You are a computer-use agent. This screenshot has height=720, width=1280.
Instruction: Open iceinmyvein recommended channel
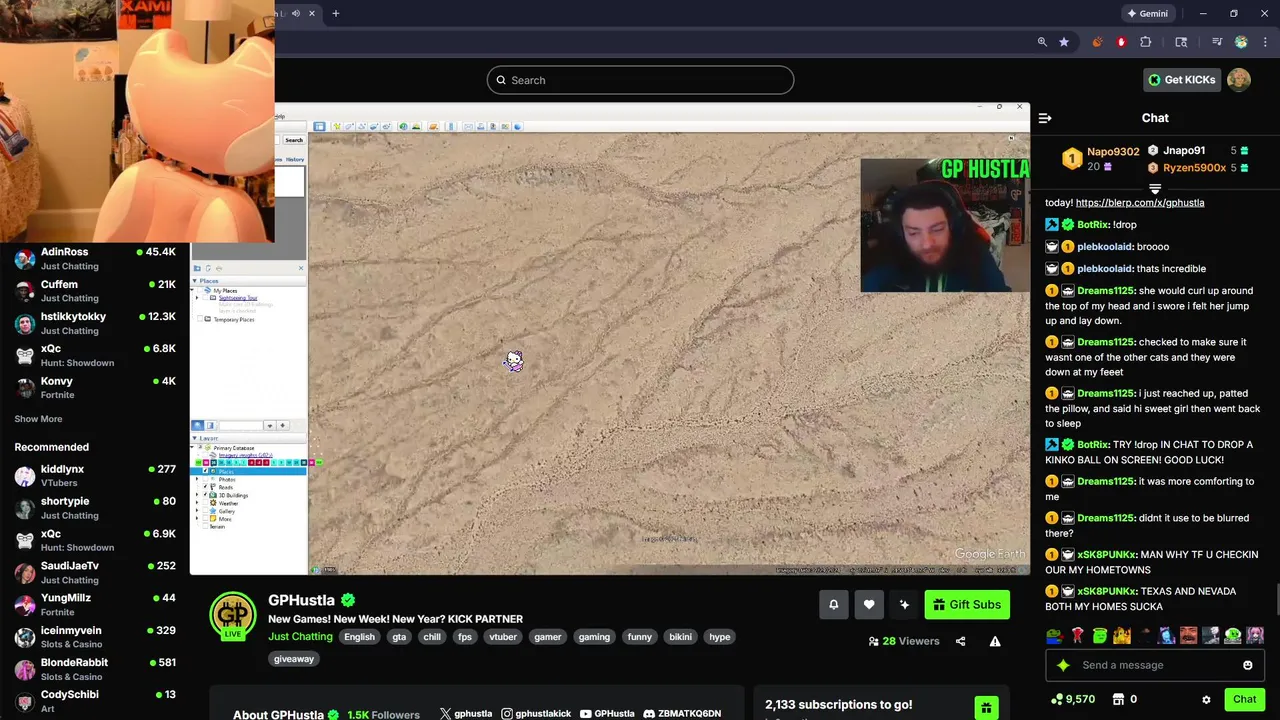95,637
